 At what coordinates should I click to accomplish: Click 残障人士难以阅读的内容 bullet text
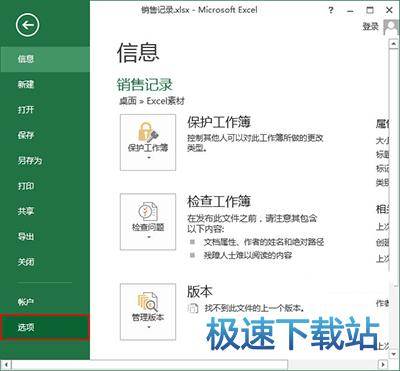[248, 256]
